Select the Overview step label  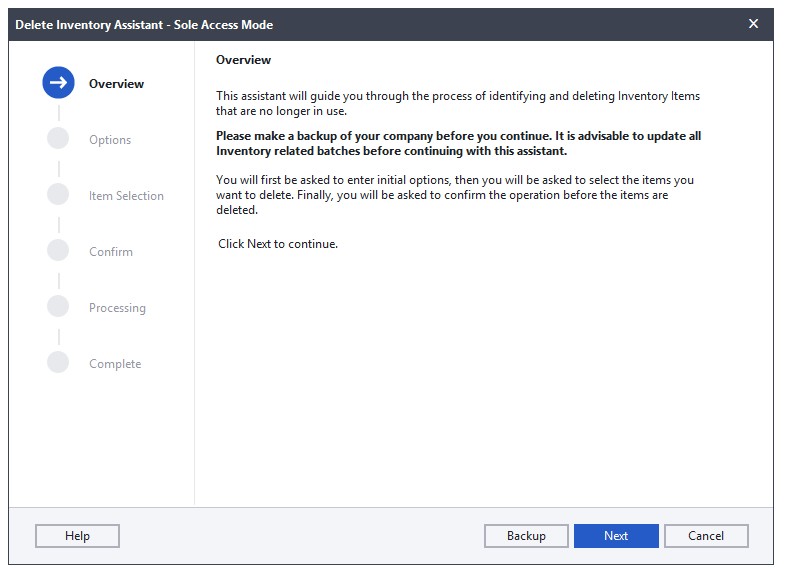click(x=116, y=84)
